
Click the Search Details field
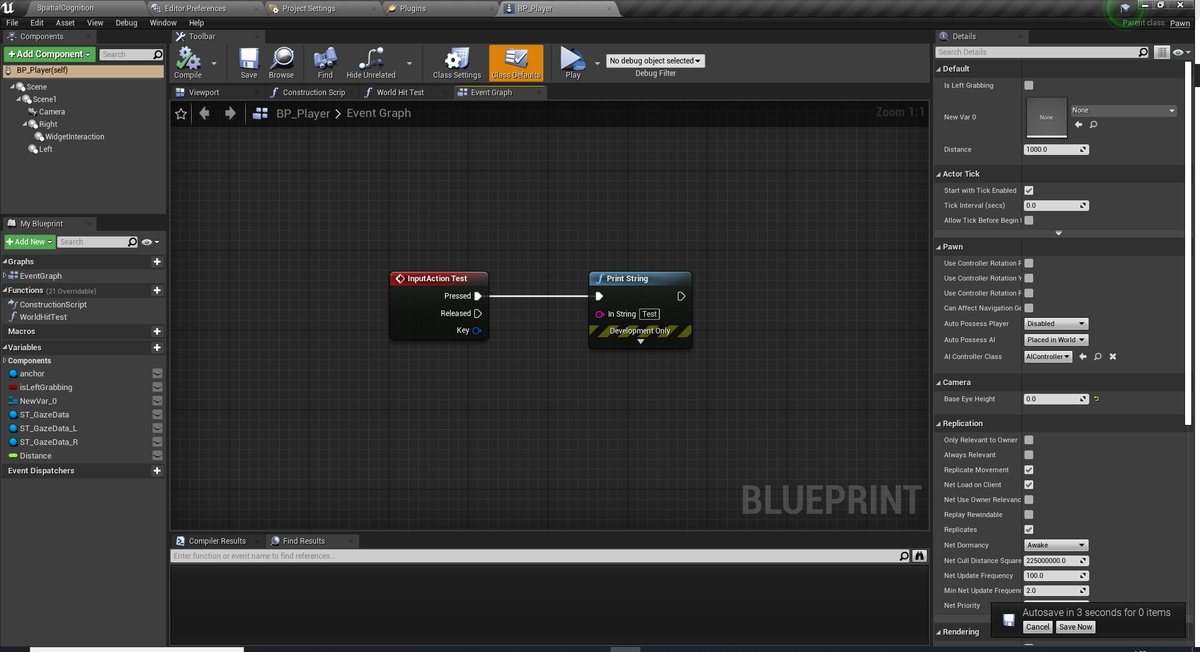click(x=1042, y=52)
